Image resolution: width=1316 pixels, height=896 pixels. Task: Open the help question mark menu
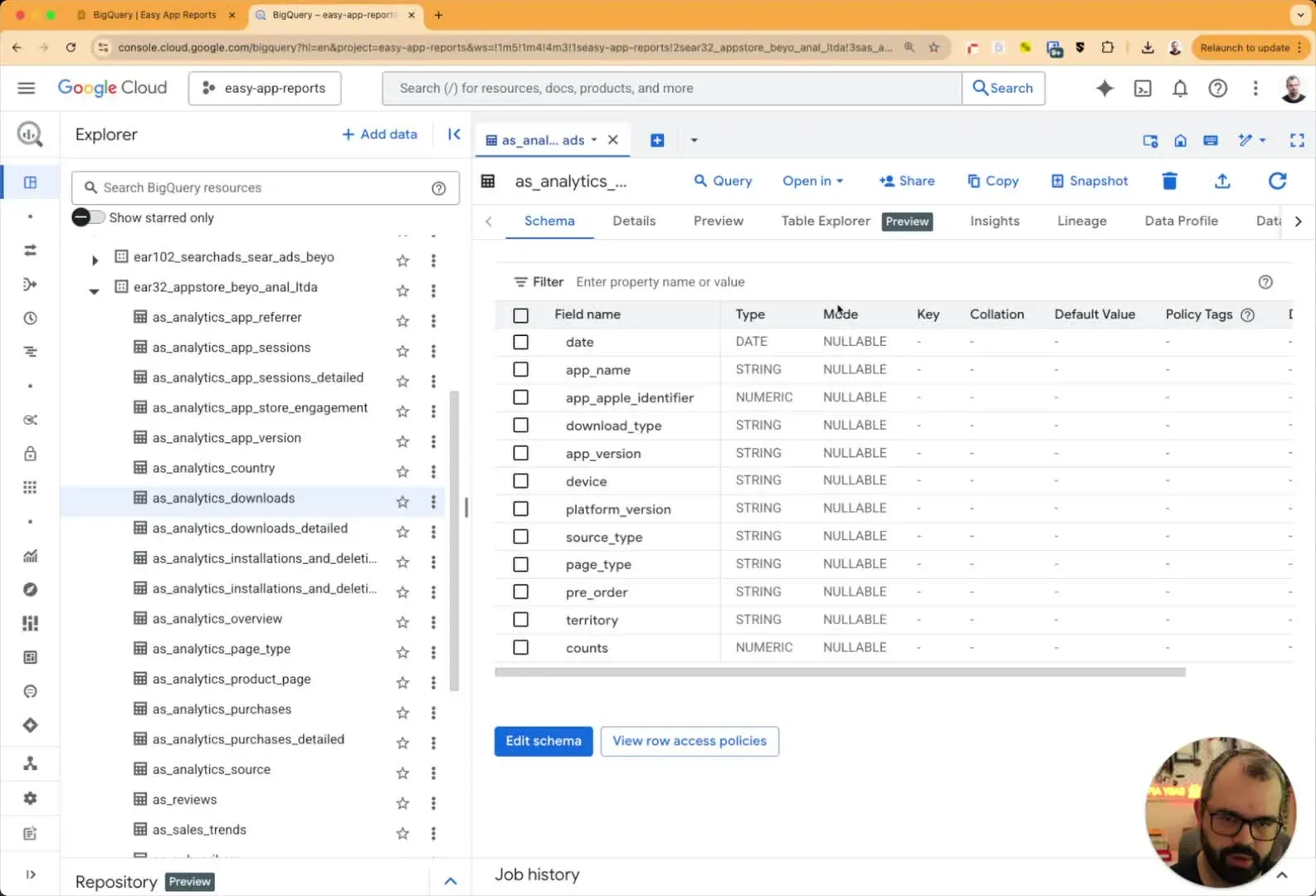(1217, 88)
